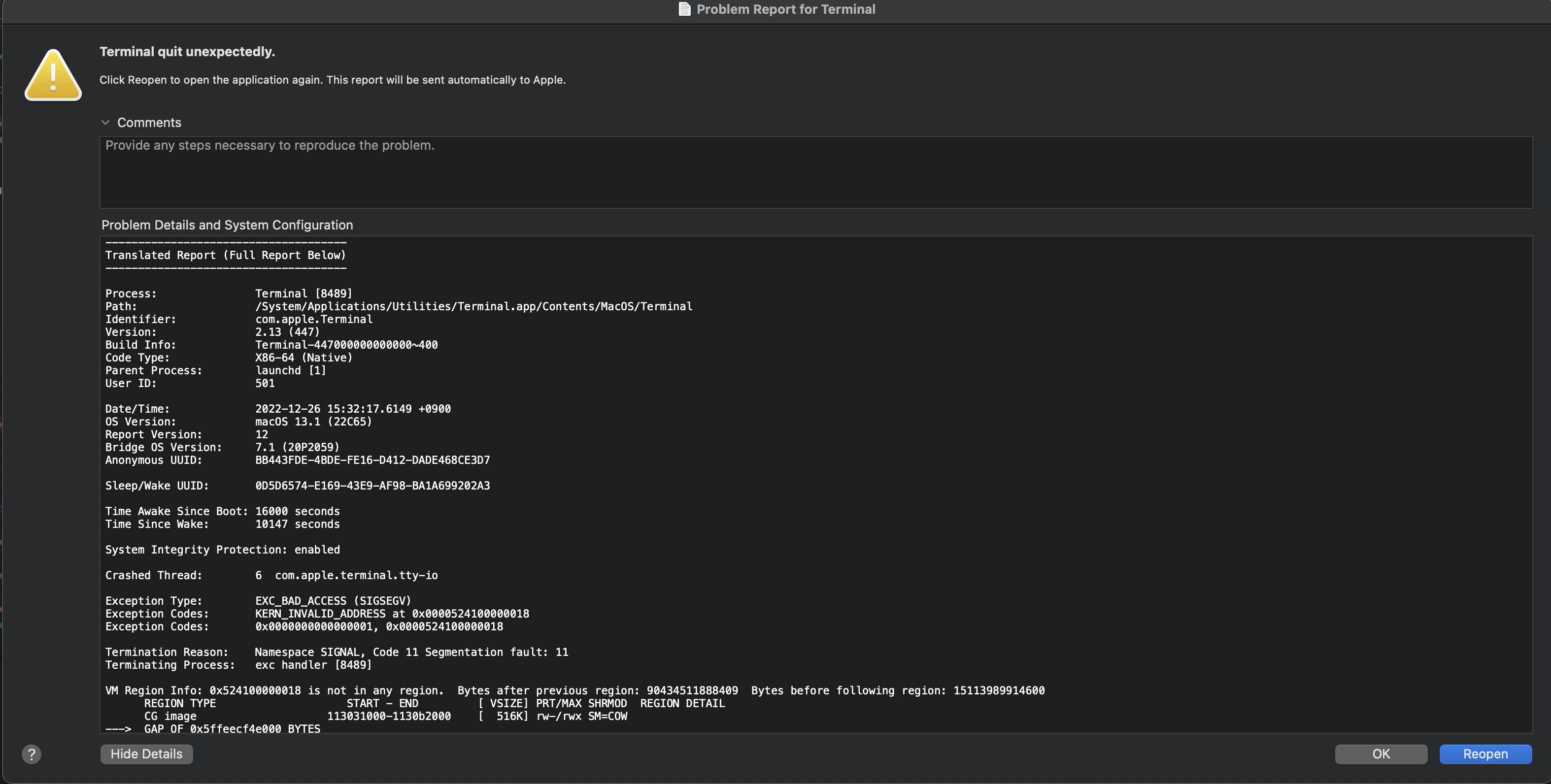Click the version value '2.13 (447)'
1551x784 pixels.
(287, 332)
